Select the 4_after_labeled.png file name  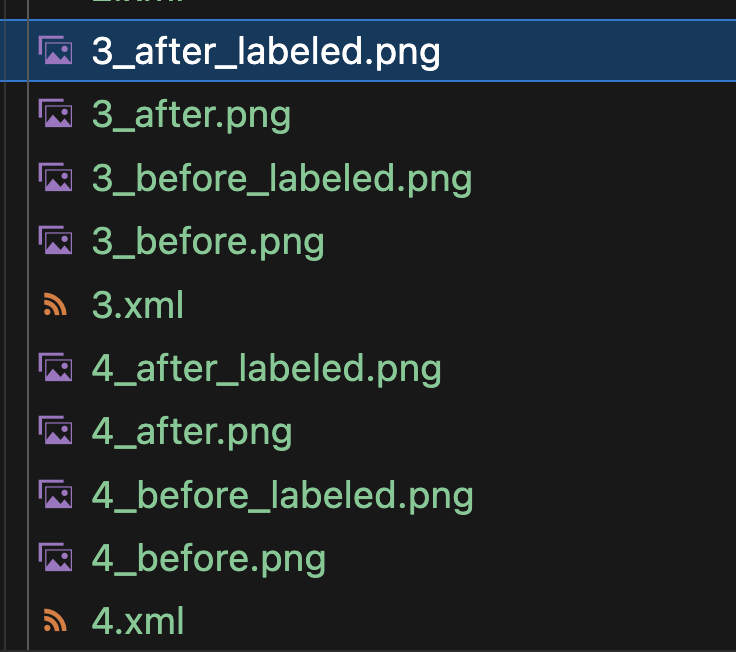point(267,369)
